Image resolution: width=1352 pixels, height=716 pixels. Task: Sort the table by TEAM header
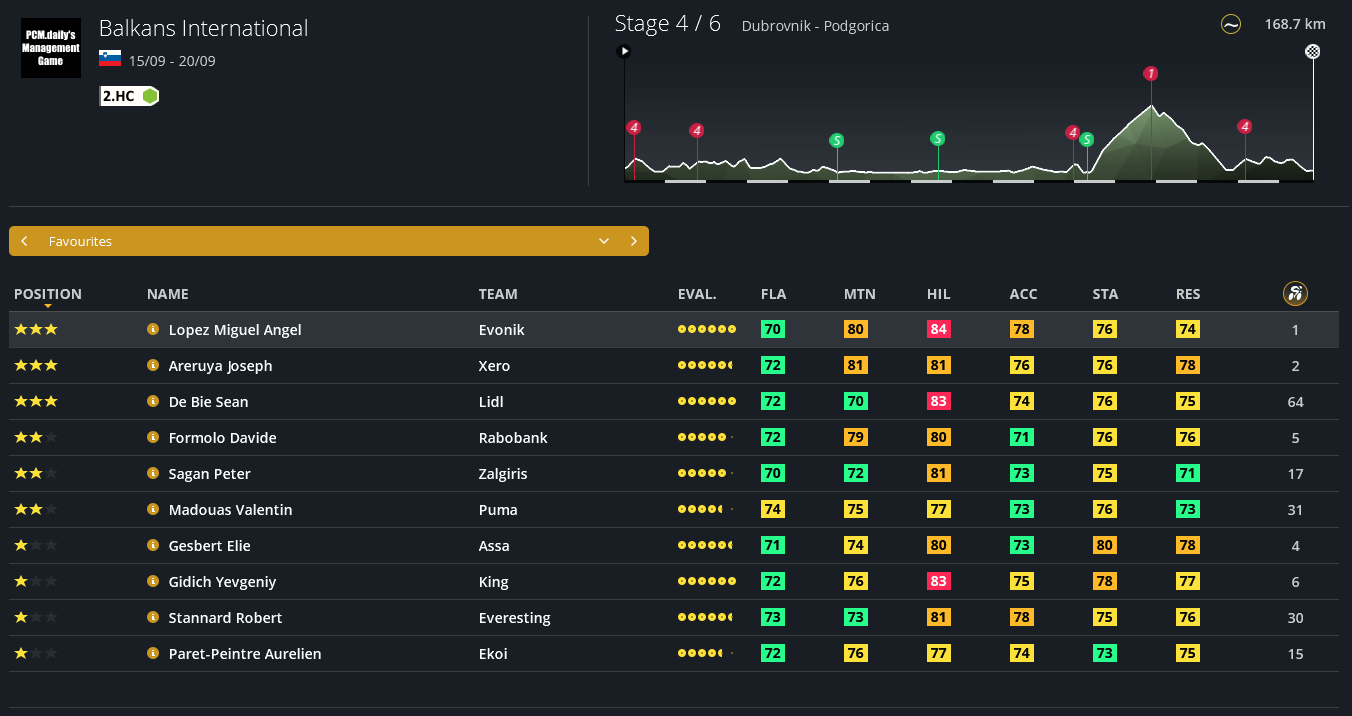pyautogui.click(x=498, y=294)
